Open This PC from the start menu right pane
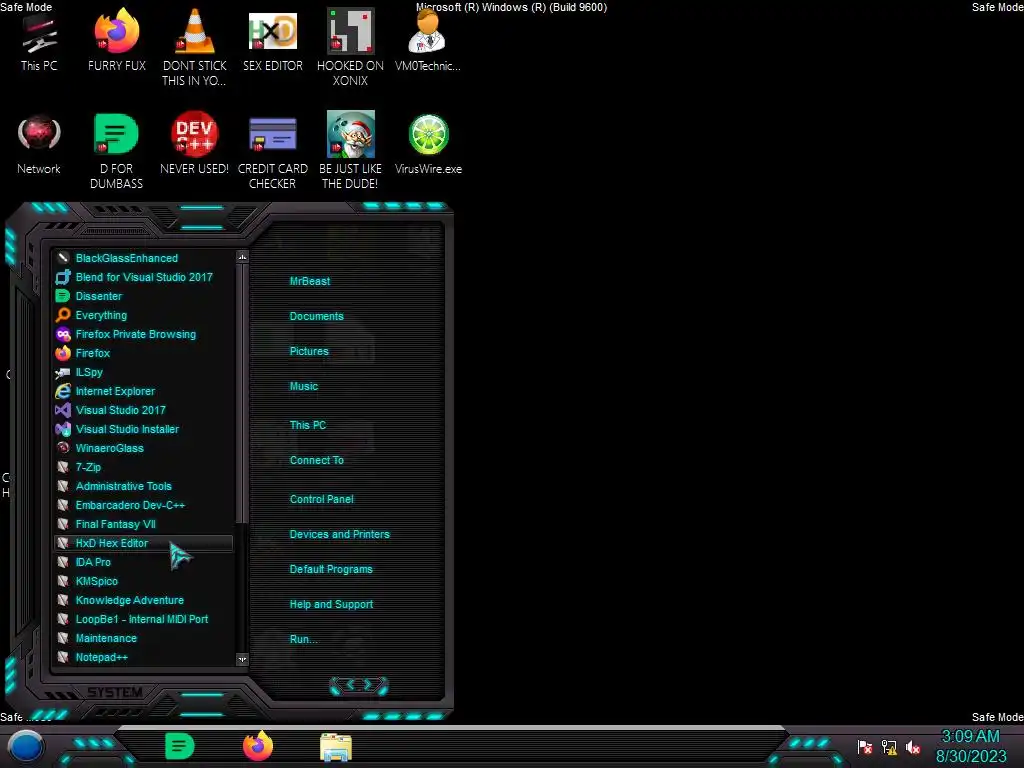The image size is (1024, 768). pyautogui.click(x=308, y=425)
